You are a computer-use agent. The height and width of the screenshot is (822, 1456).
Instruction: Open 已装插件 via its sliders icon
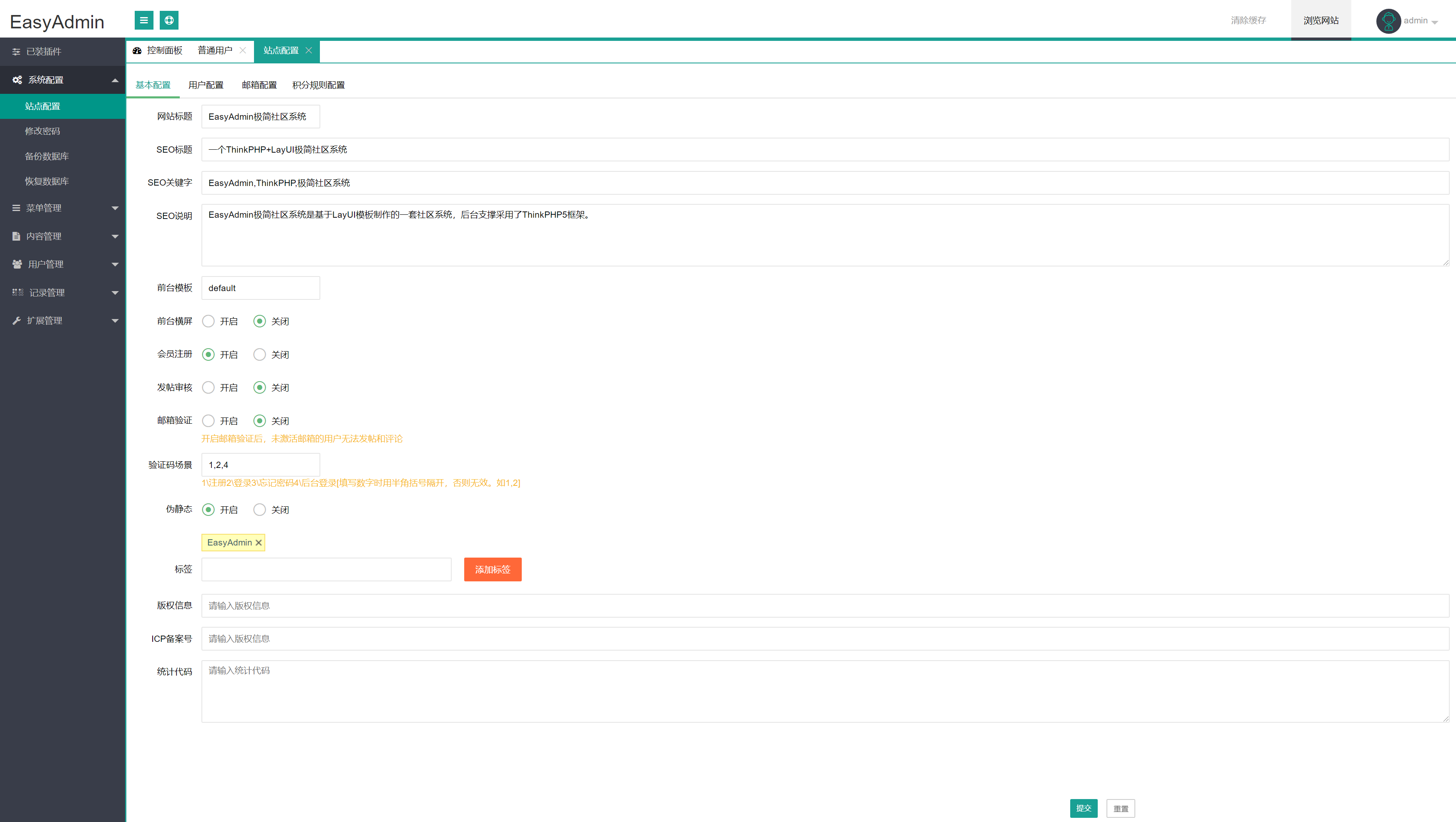pos(16,51)
